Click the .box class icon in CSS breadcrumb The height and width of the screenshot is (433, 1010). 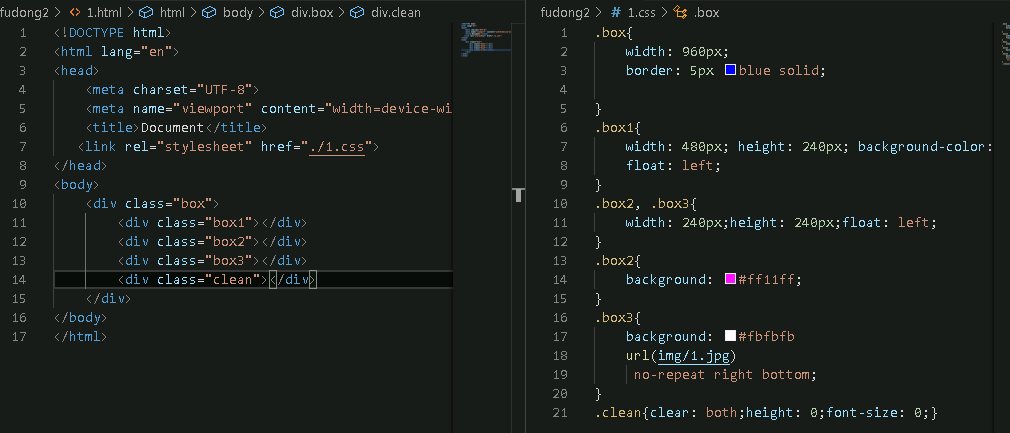pyautogui.click(x=680, y=12)
